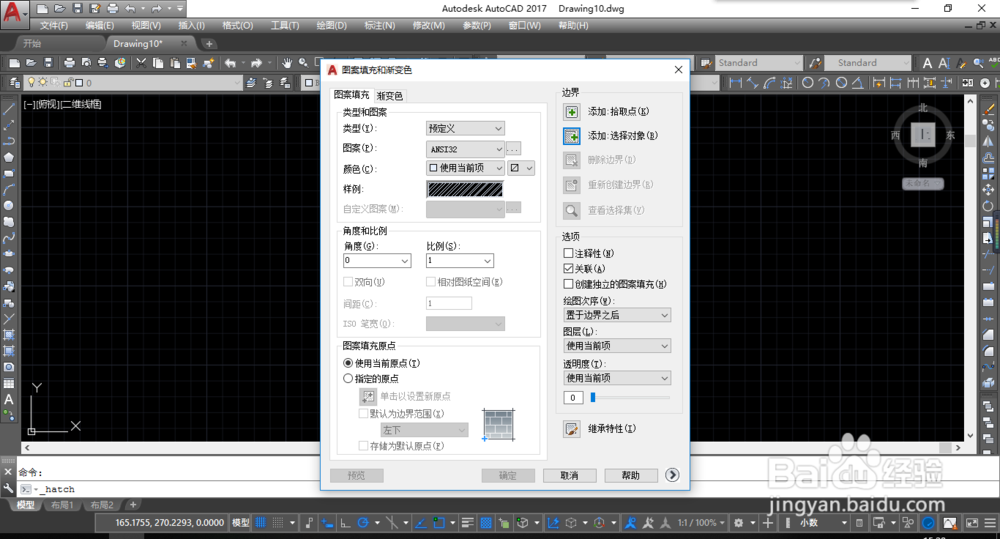Viewport: 1000px width, 539px height.
Task: Click the Help (帮助) button in dialog
Action: (x=631, y=475)
